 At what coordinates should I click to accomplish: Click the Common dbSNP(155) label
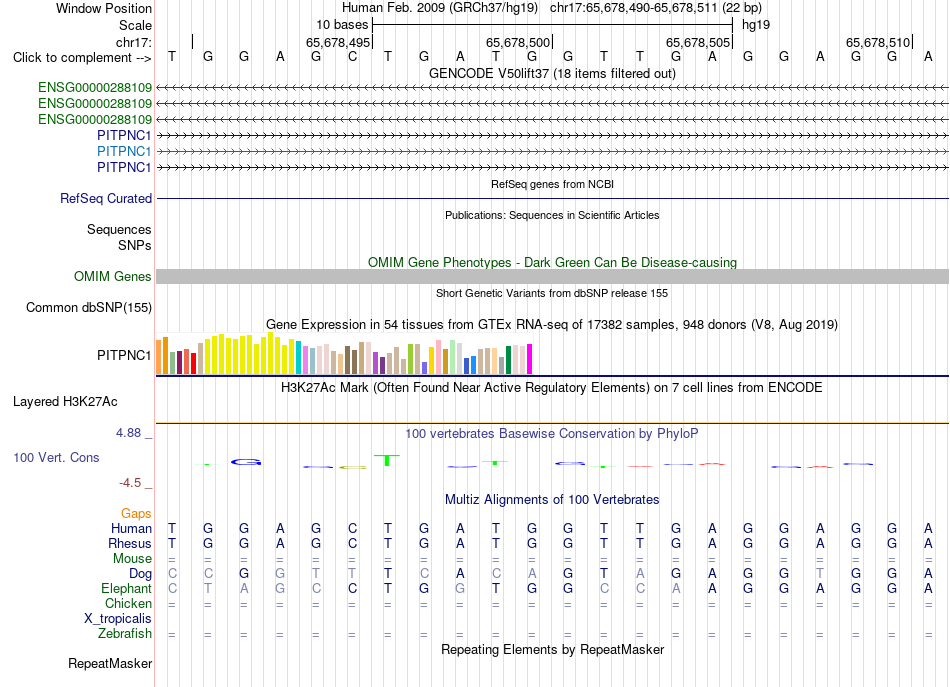89,307
